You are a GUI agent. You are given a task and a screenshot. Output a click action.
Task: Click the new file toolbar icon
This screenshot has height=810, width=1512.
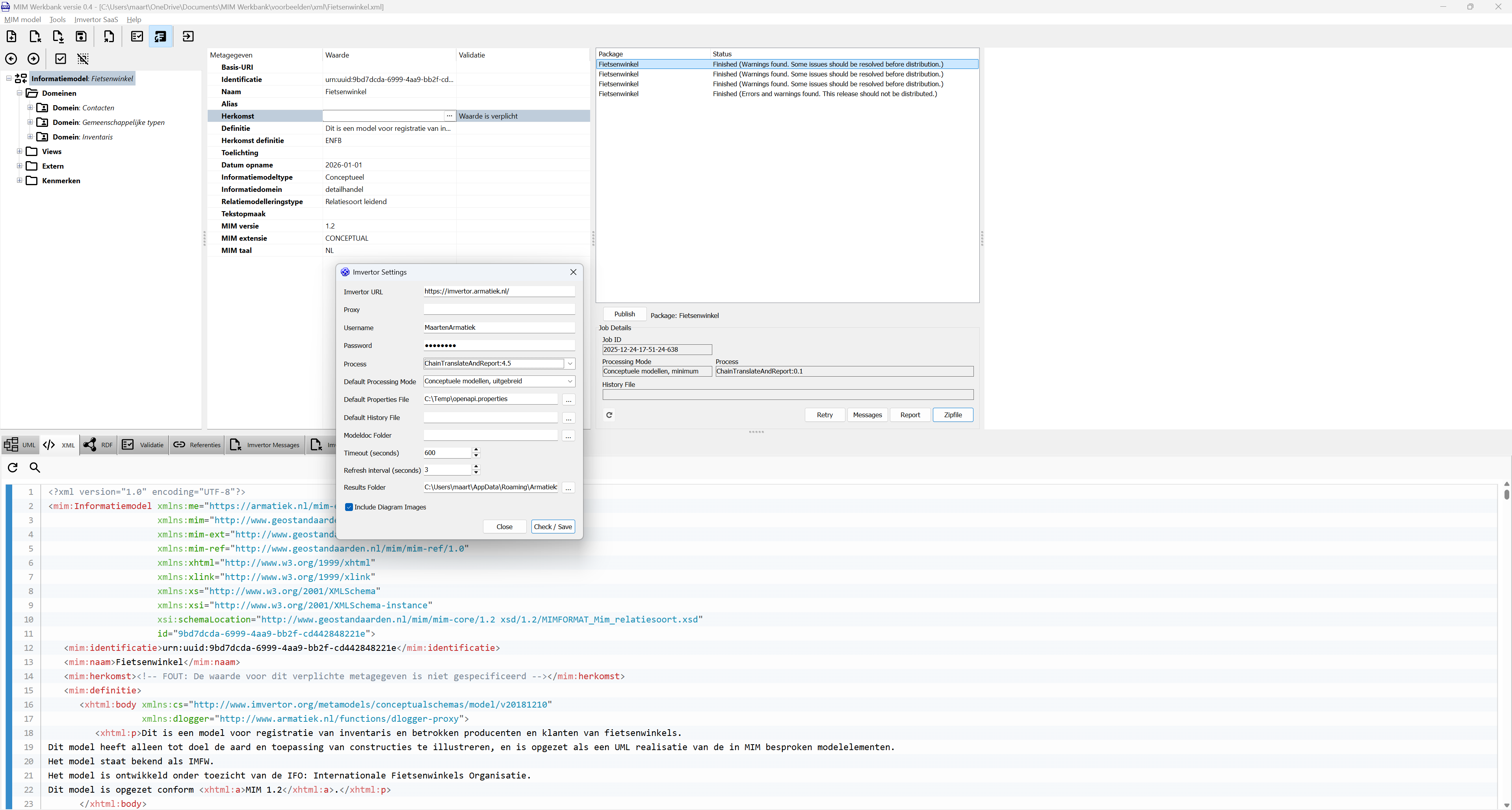(x=11, y=36)
